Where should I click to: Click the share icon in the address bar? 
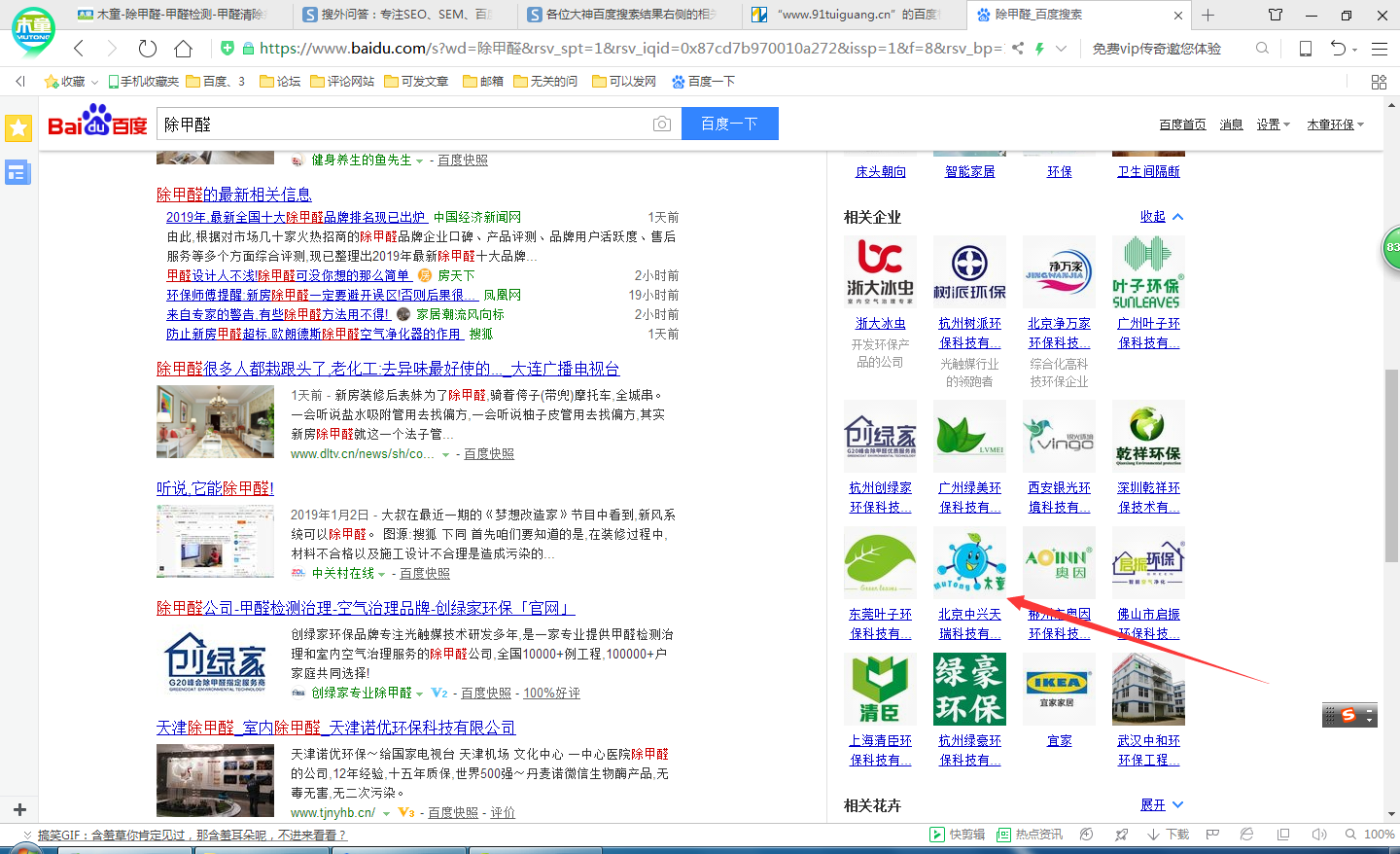1018,48
